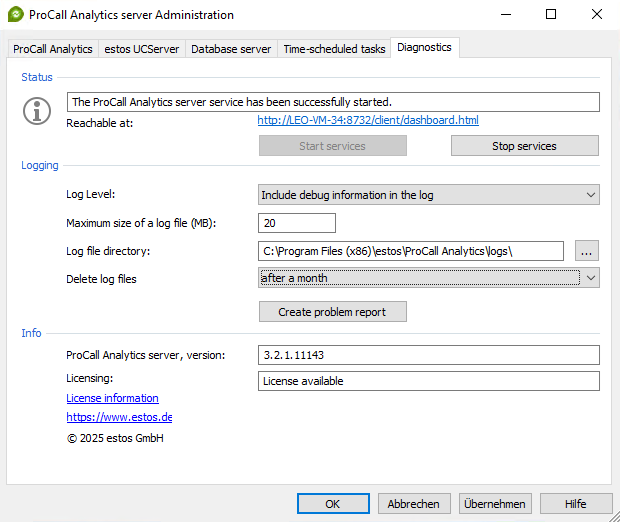Image resolution: width=620 pixels, height=522 pixels.
Task: Click the maximum log file size field
Action: click(296, 223)
